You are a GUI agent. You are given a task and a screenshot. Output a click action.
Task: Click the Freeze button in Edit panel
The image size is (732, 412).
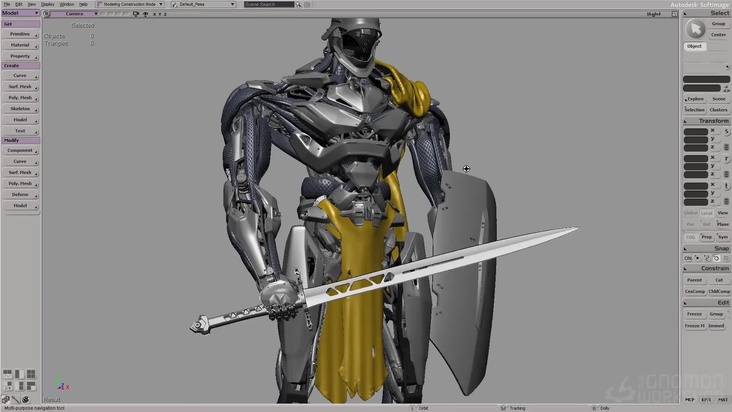(x=694, y=314)
